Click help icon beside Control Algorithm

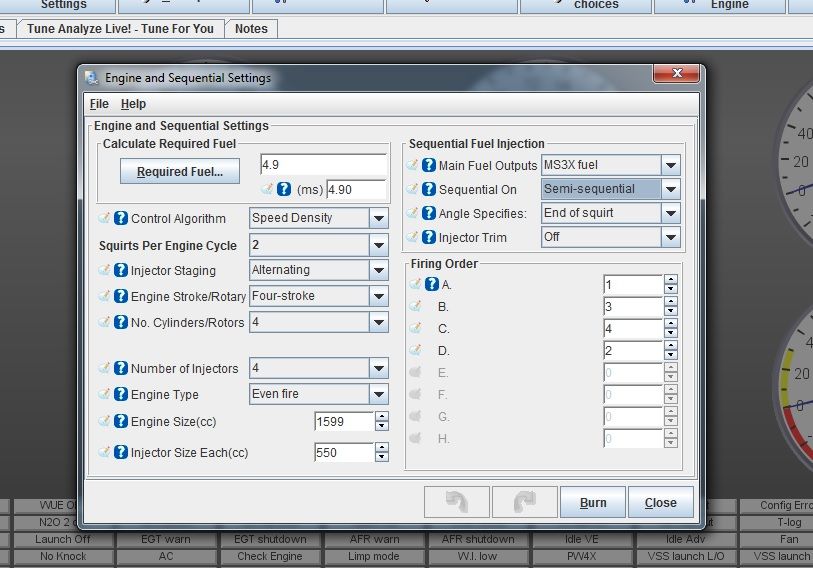(x=121, y=218)
